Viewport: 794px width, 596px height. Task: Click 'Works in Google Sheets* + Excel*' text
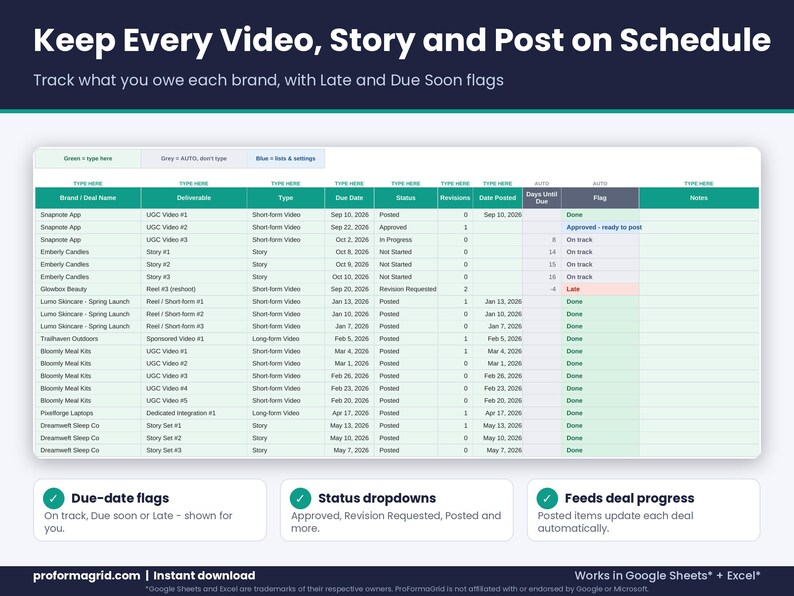pos(667,576)
